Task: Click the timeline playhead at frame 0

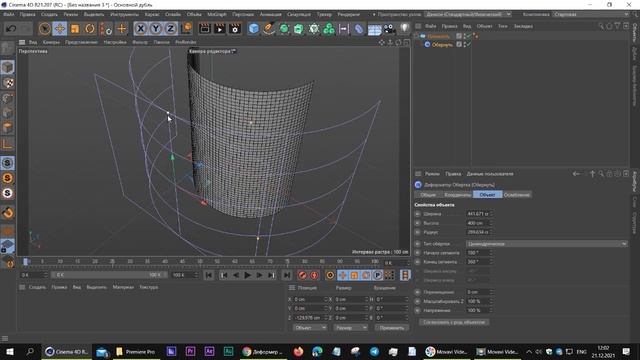Action: click(25, 262)
